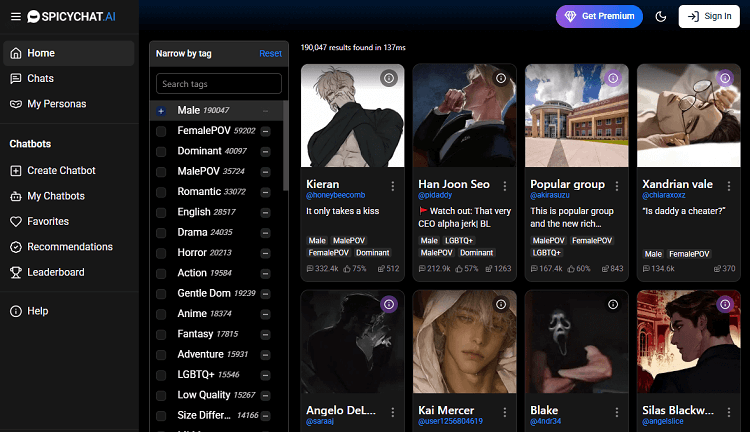Check the Horror tag checkbox
Screen dimensions: 750x432
[x=161, y=253]
